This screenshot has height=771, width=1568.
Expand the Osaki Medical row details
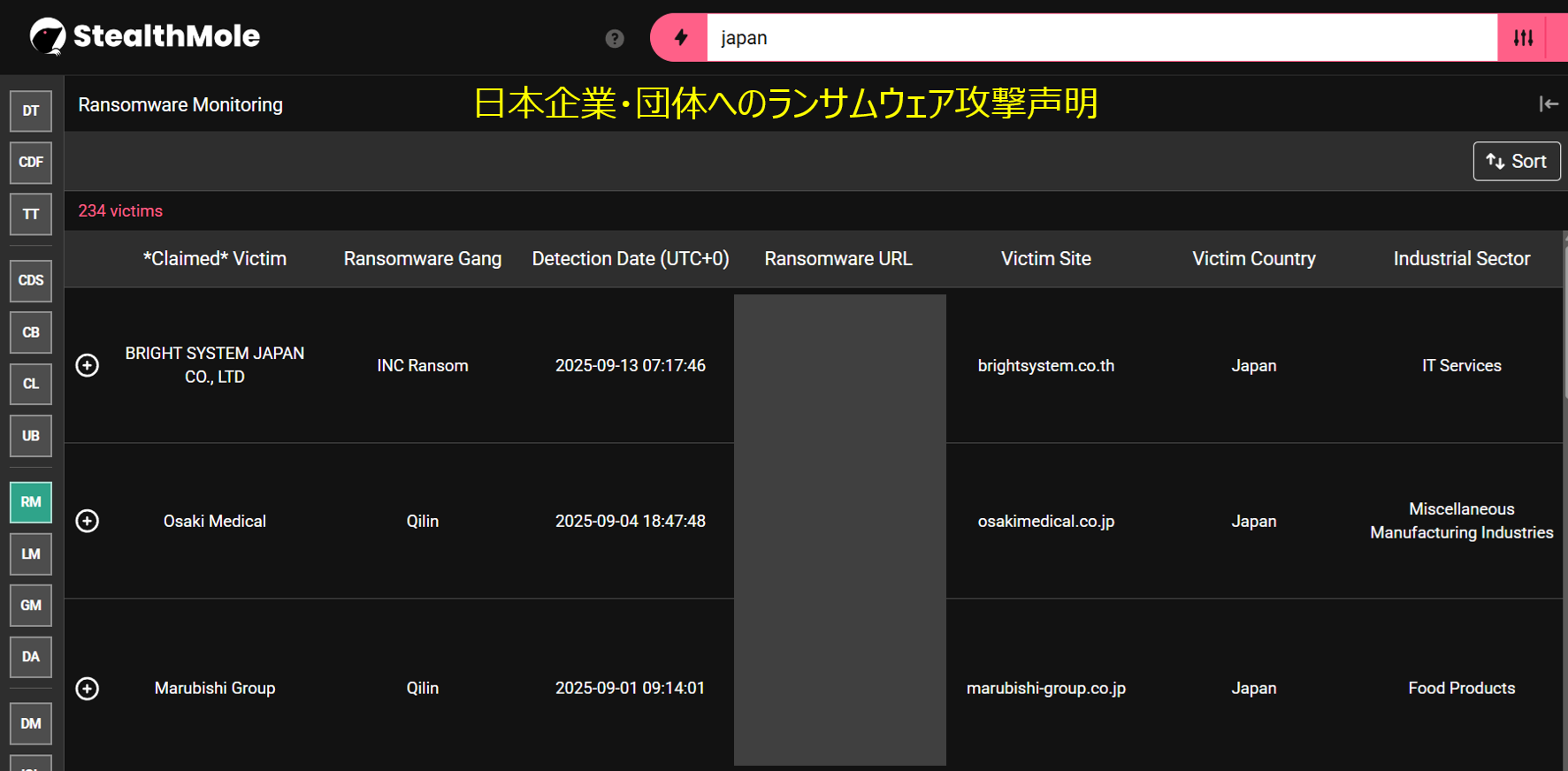88,521
